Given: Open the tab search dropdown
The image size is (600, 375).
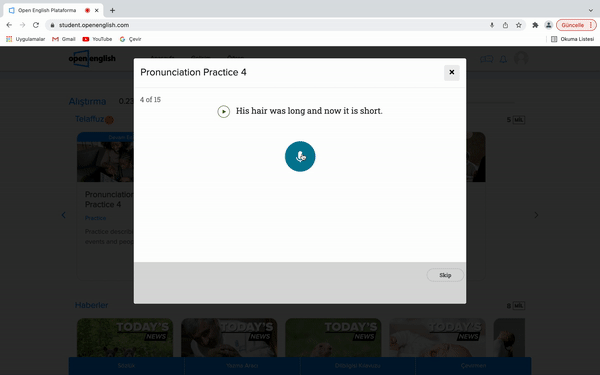Looking at the screenshot, I should [590, 10].
